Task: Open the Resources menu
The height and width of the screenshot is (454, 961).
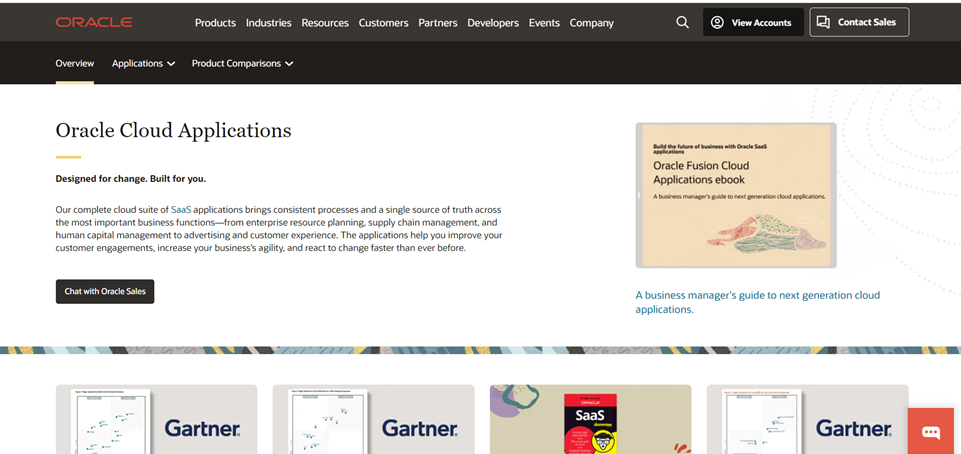Action: point(325,23)
